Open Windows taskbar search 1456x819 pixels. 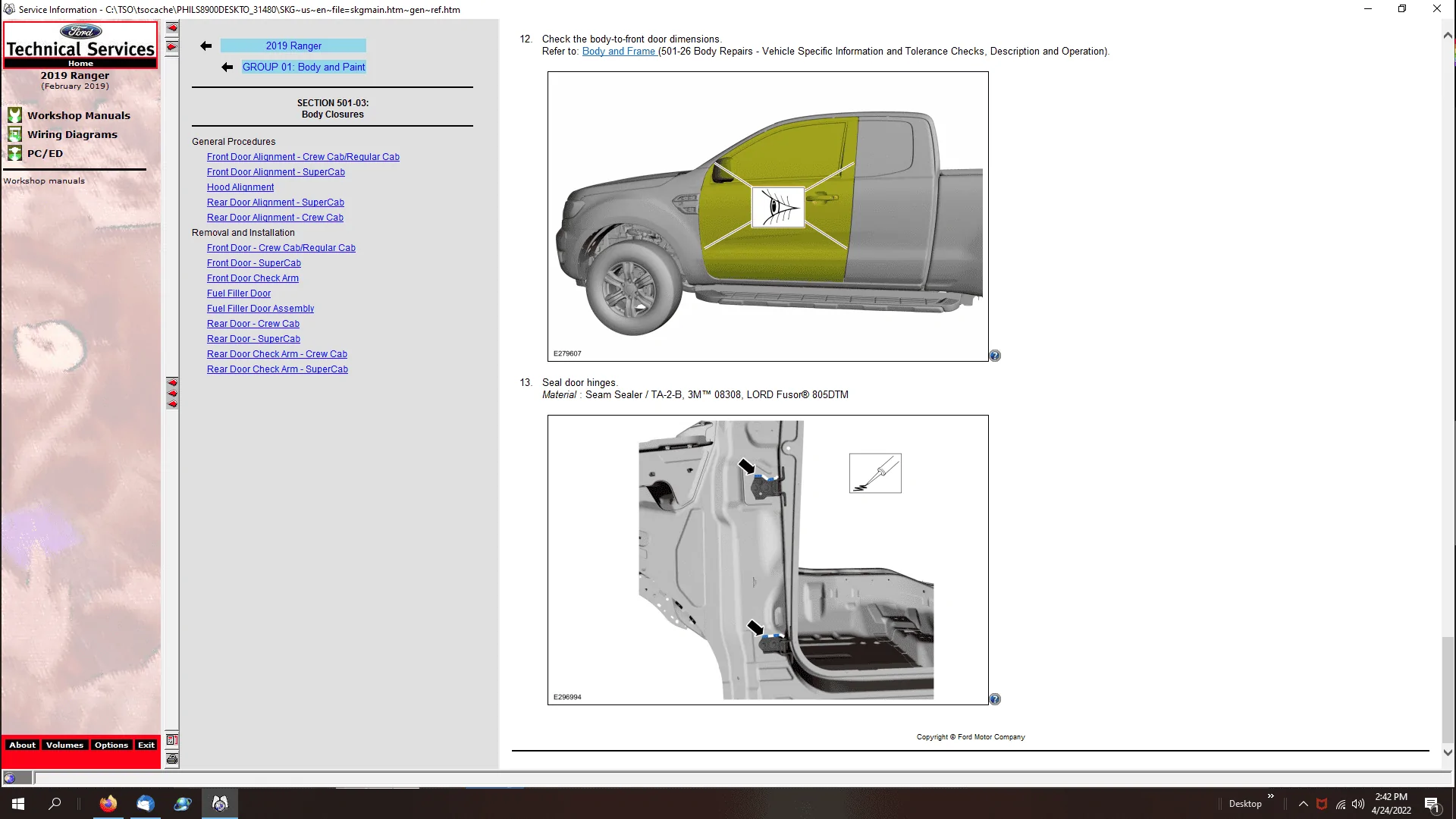click(x=55, y=804)
